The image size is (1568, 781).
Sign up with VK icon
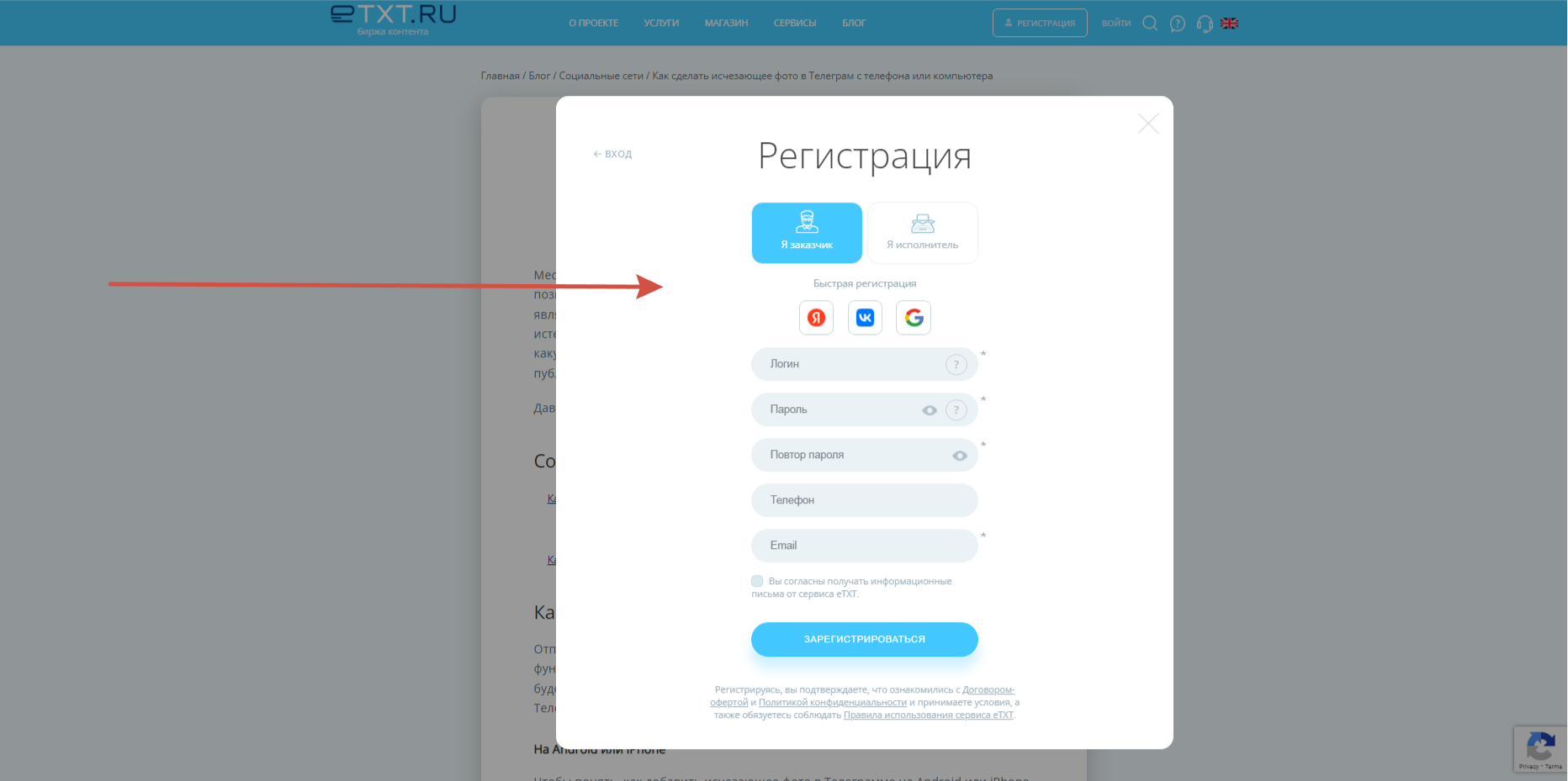coord(865,318)
